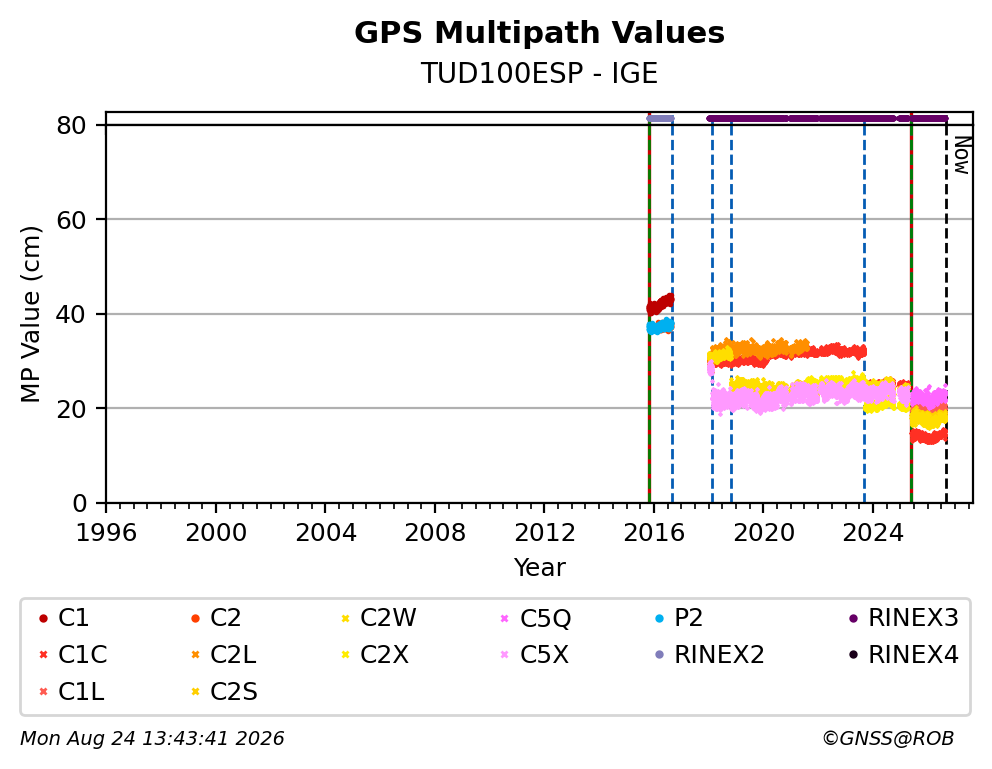Click the C2S legend entry
992x769 pixels.
click(x=224, y=692)
